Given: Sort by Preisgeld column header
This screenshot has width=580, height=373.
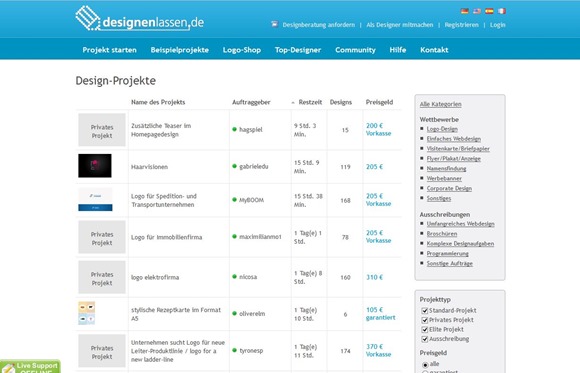Looking at the screenshot, I should coord(379,102).
